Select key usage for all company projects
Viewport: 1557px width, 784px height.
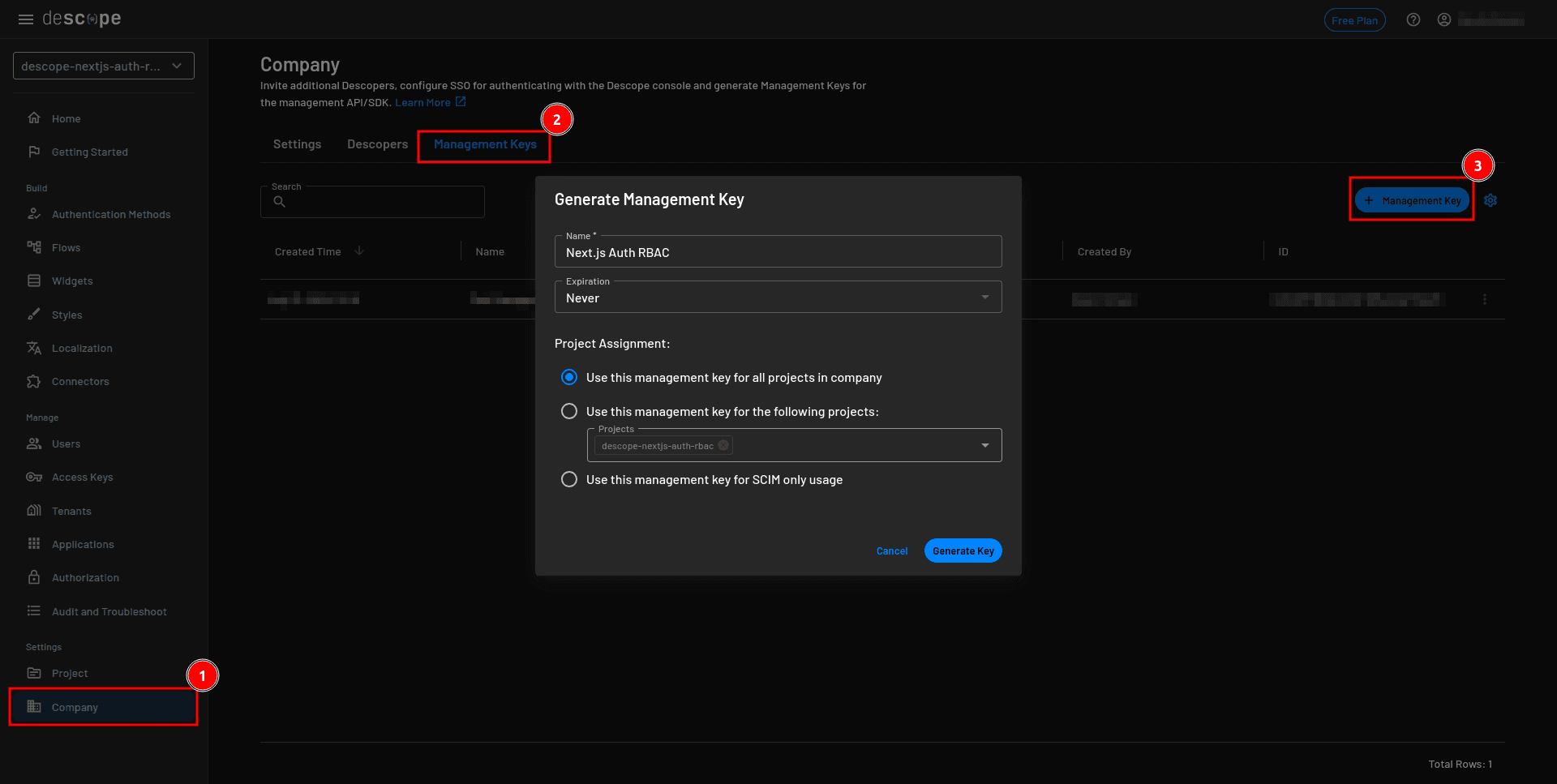click(x=569, y=377)
